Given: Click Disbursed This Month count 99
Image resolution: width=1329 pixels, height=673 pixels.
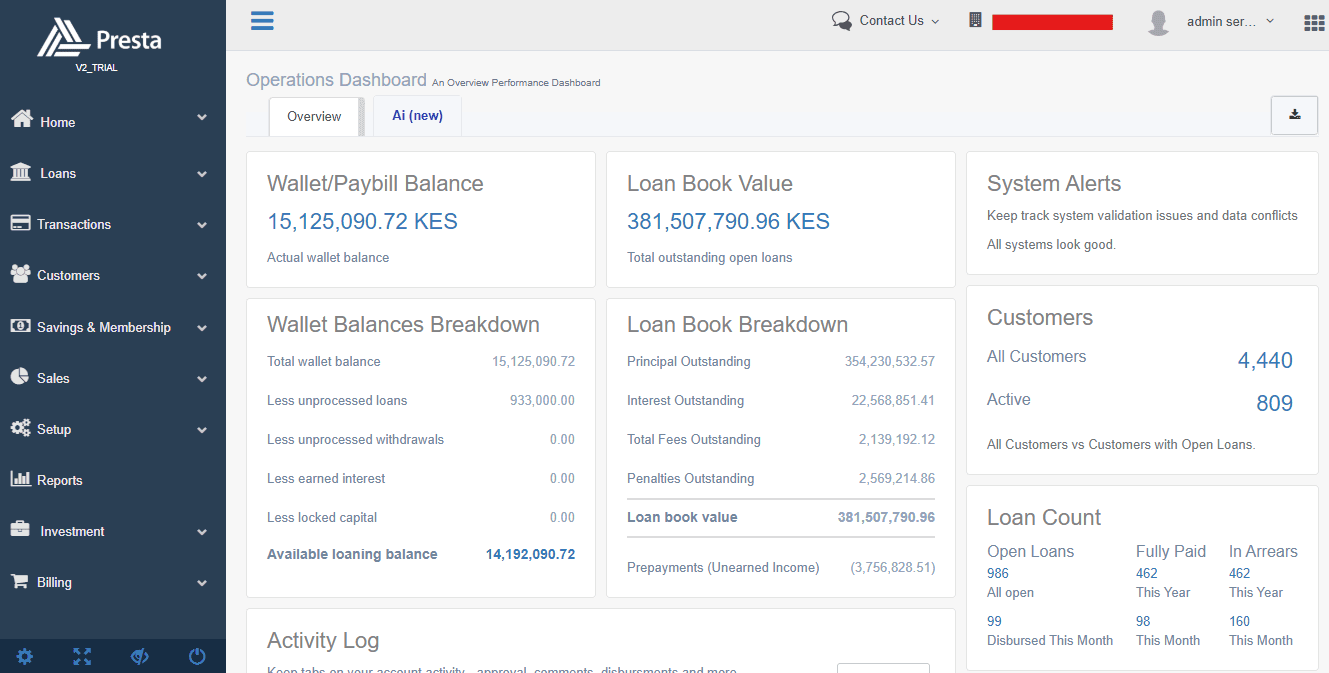Looking at the screenshot, I should pyautogui.click(x=994, y=621).
